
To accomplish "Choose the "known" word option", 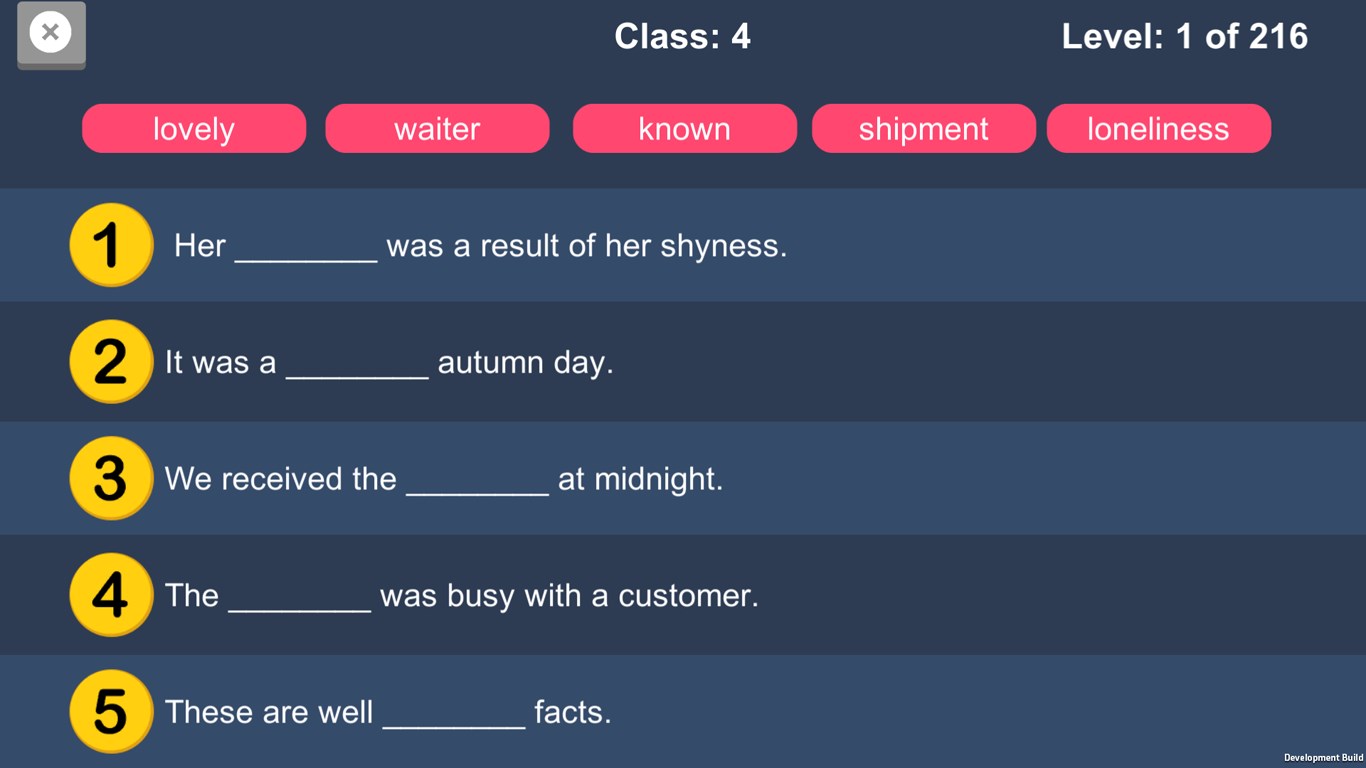I will (684, 129).
